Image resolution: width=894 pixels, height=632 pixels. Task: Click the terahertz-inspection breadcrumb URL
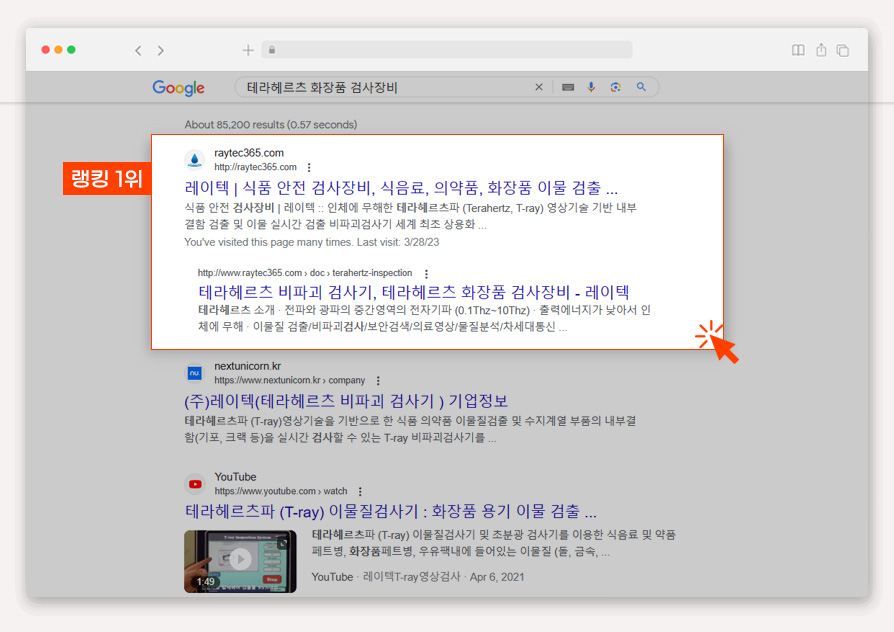[305, 273]
